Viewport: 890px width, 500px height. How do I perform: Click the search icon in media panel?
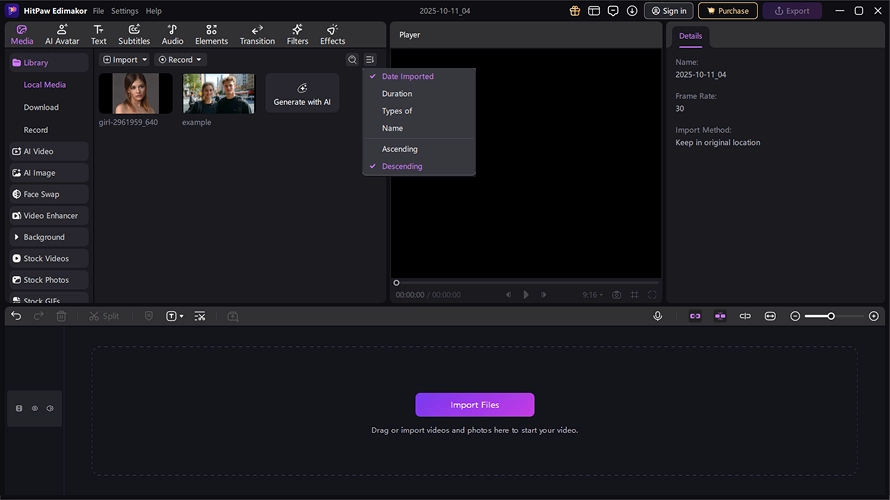[352, 60]
